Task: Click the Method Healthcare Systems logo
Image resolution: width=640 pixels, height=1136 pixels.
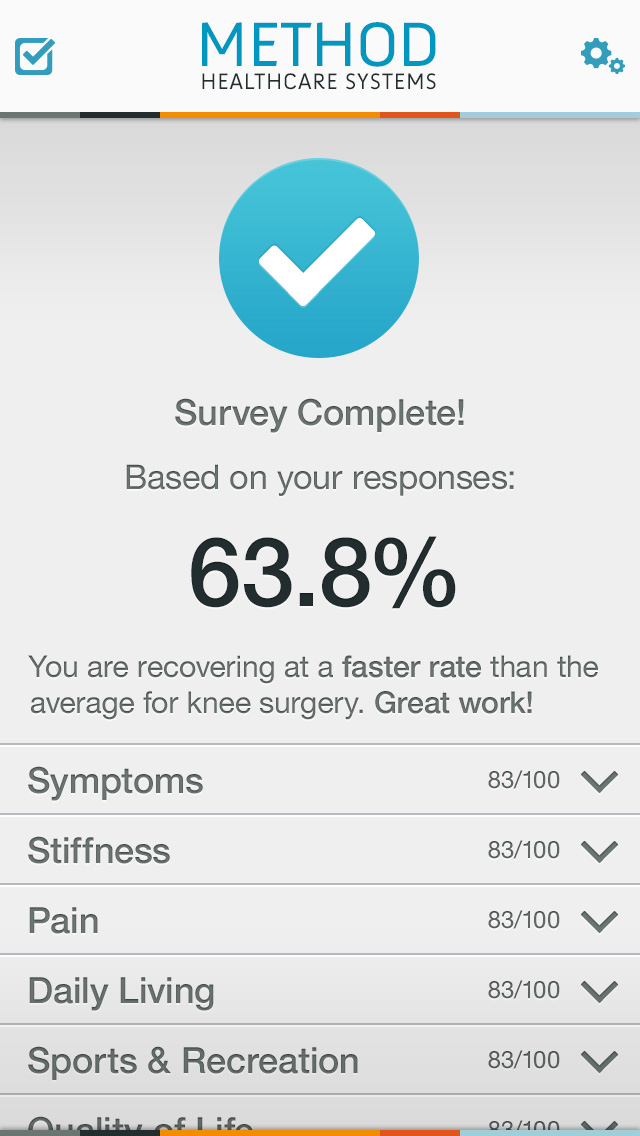Action: click(x=319, y=56)
